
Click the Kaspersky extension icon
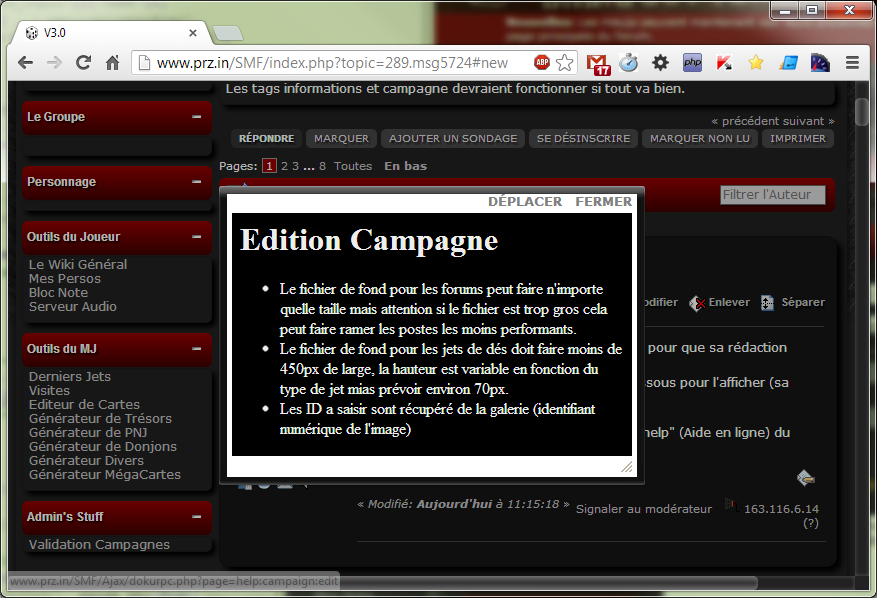[724, 62]
